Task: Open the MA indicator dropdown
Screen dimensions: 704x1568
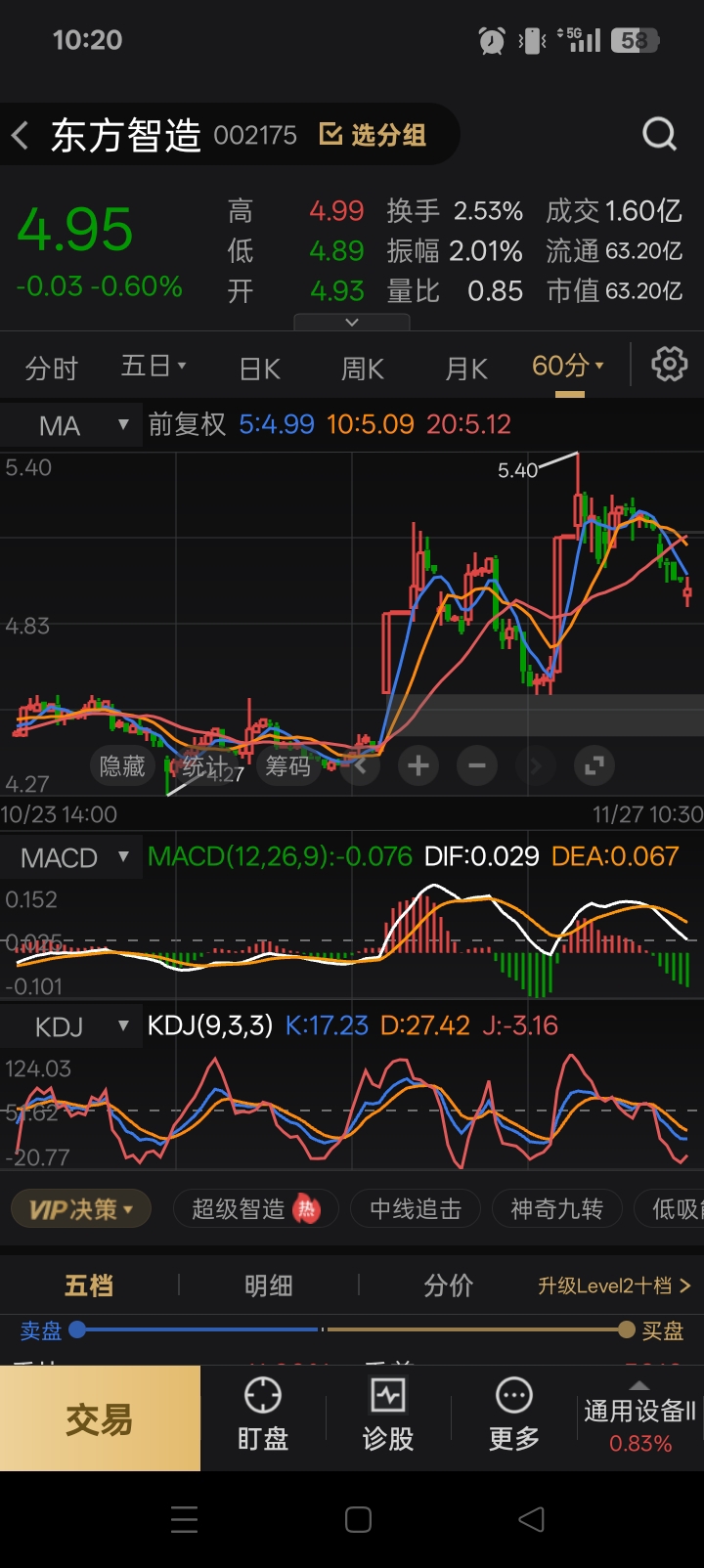Action: pyautogui.click(x=71, y=425)
